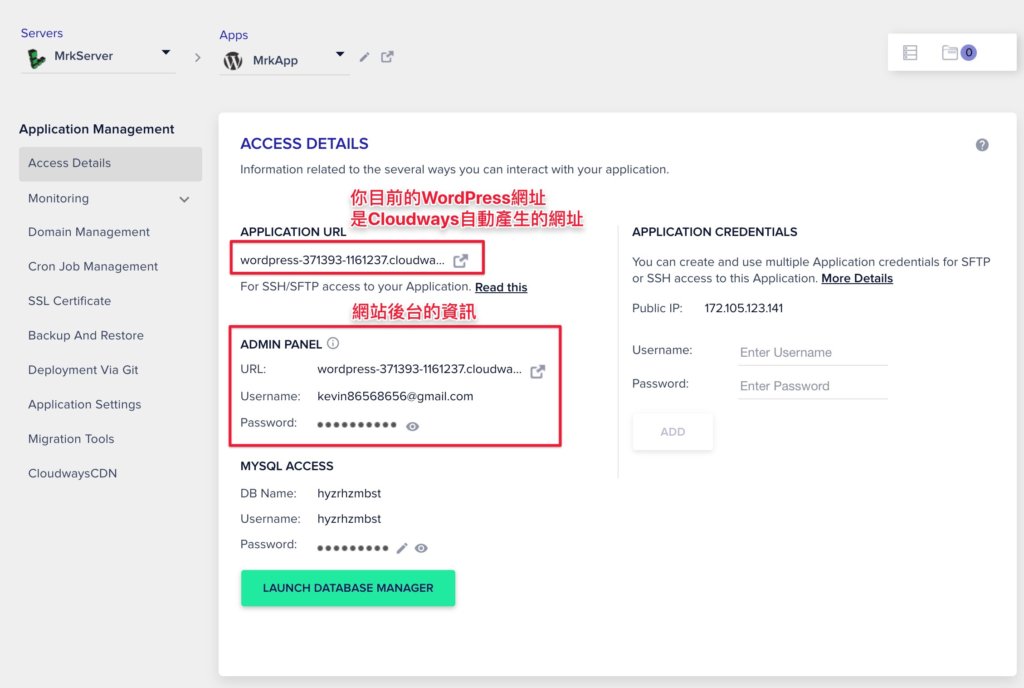The height and width of the screenshot is (688, 1024).
Task: Click the Public IP 172.105.123.141
Action: [x=743, y=308]
